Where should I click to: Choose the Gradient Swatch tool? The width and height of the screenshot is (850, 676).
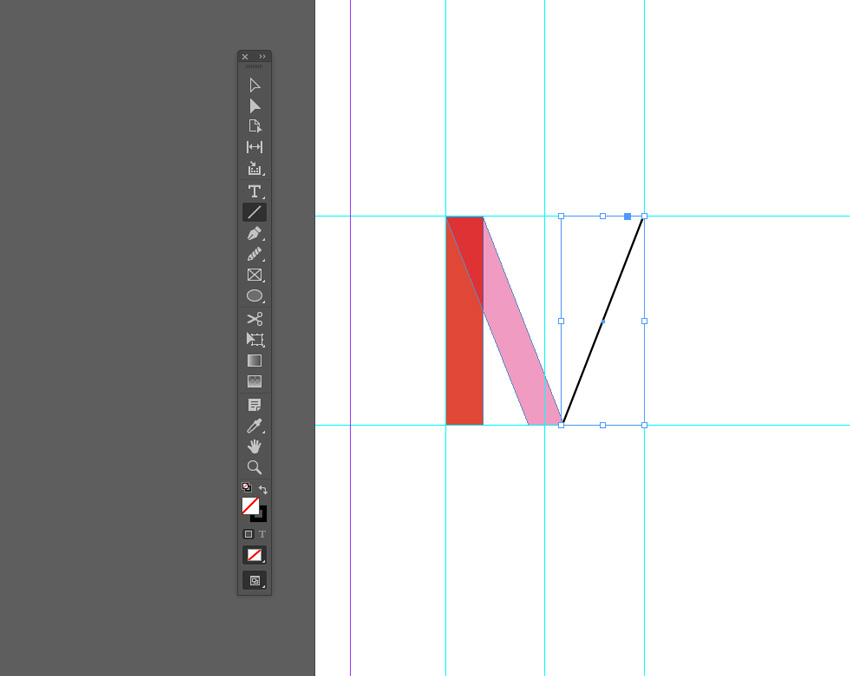254,360
